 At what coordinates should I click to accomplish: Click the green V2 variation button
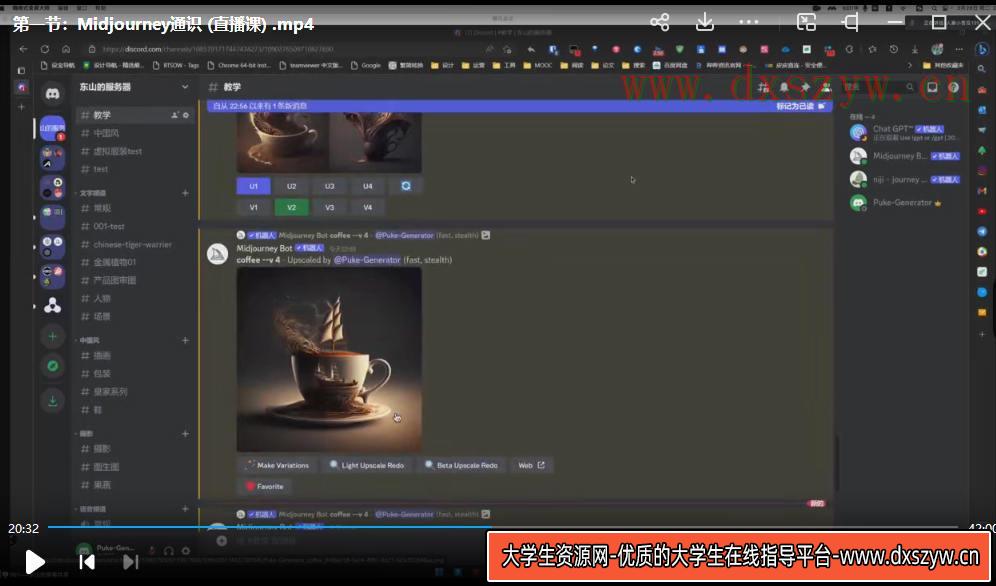pyautogui.click(x=292, y=207)
